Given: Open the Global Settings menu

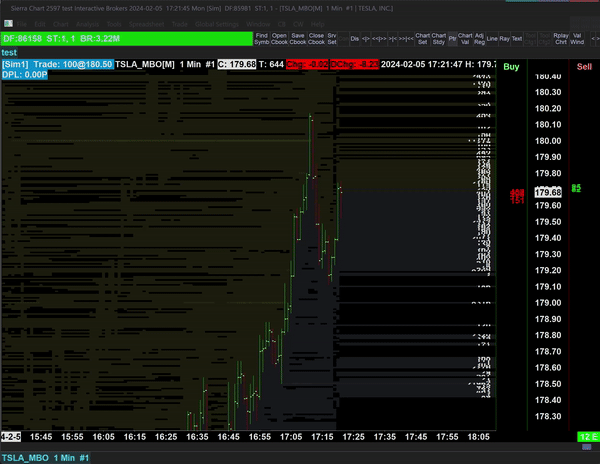Looking at the screenshot, I should [217, 24].
